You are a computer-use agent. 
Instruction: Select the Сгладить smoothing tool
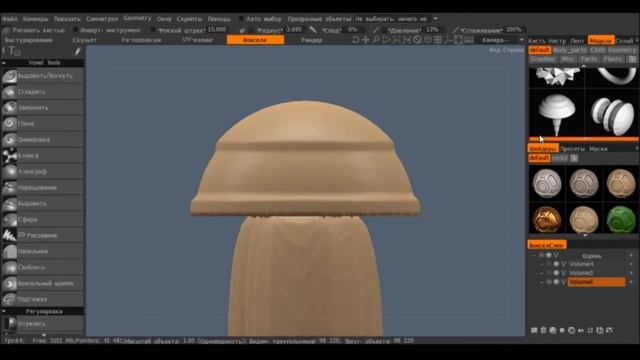point(42,92)
